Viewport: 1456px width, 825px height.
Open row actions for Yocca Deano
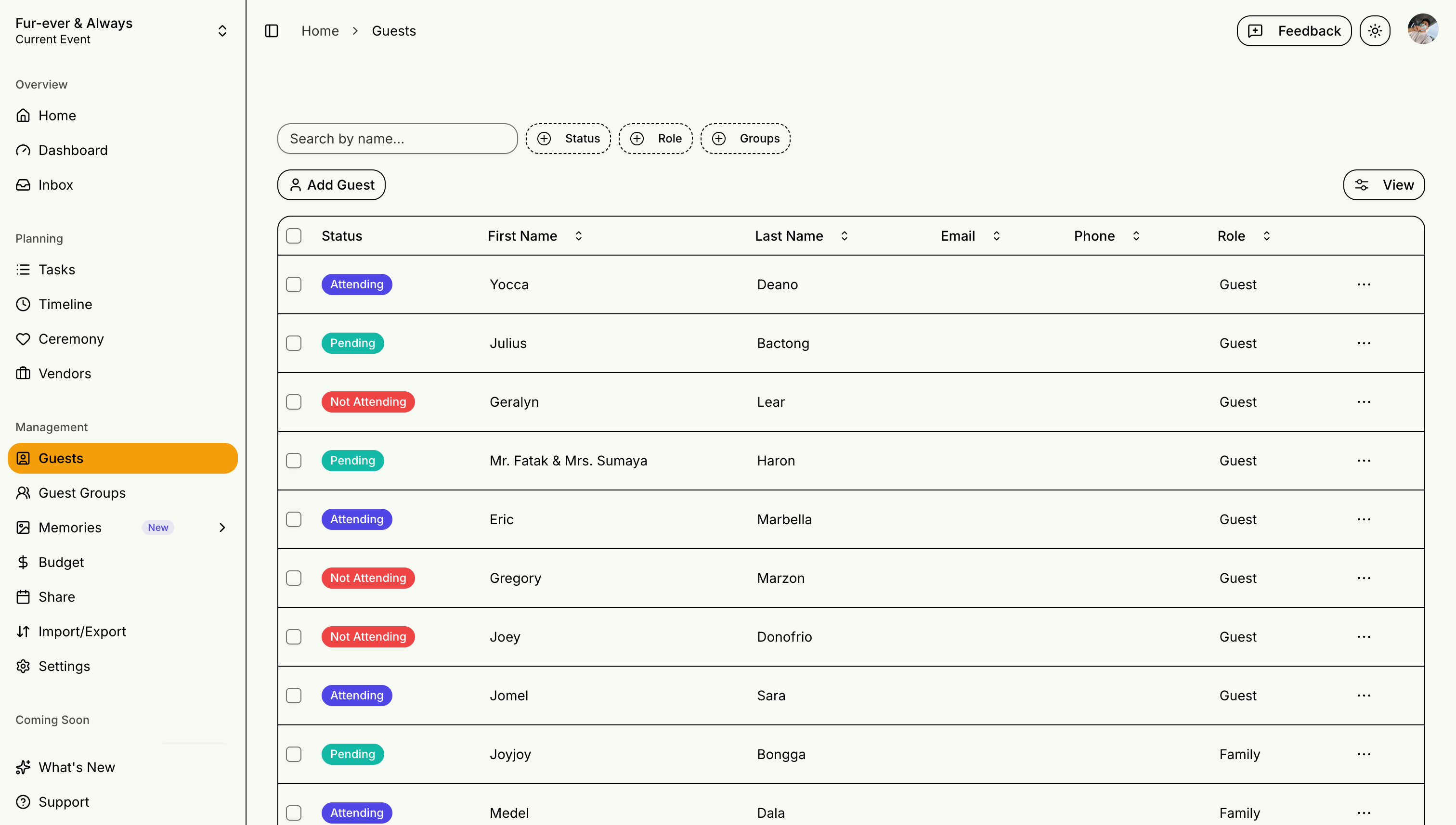click(1363, 284)
